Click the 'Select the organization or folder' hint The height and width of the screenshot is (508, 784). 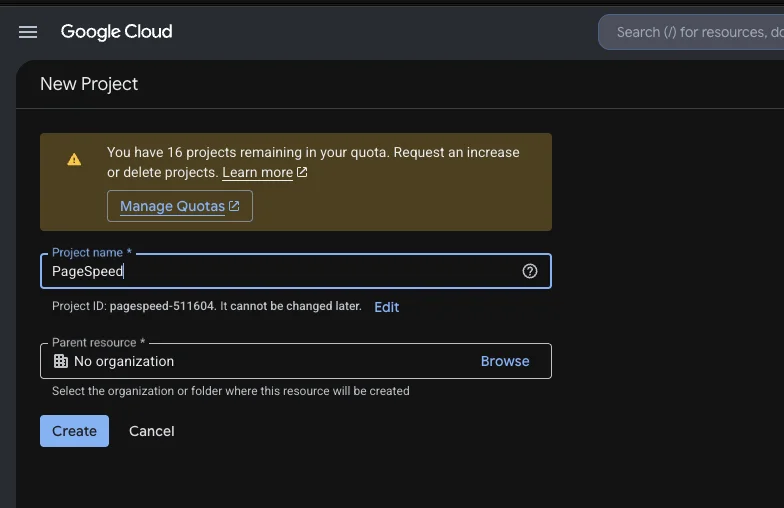click(230, 391)
